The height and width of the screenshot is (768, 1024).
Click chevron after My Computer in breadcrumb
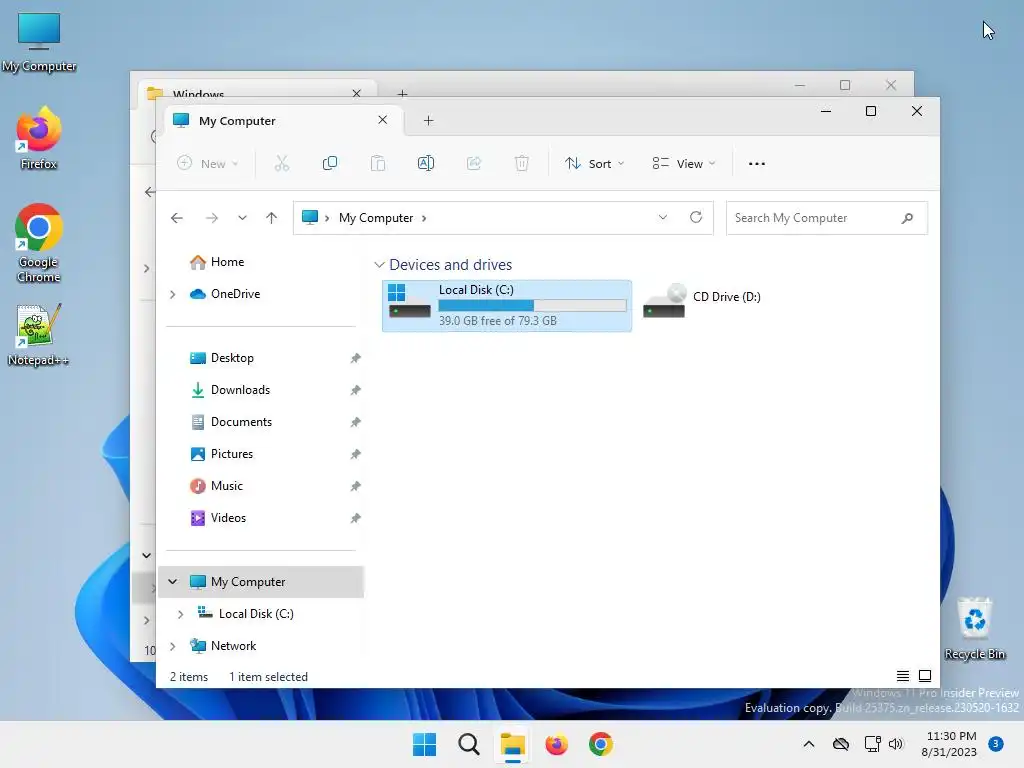pos(424,218)
